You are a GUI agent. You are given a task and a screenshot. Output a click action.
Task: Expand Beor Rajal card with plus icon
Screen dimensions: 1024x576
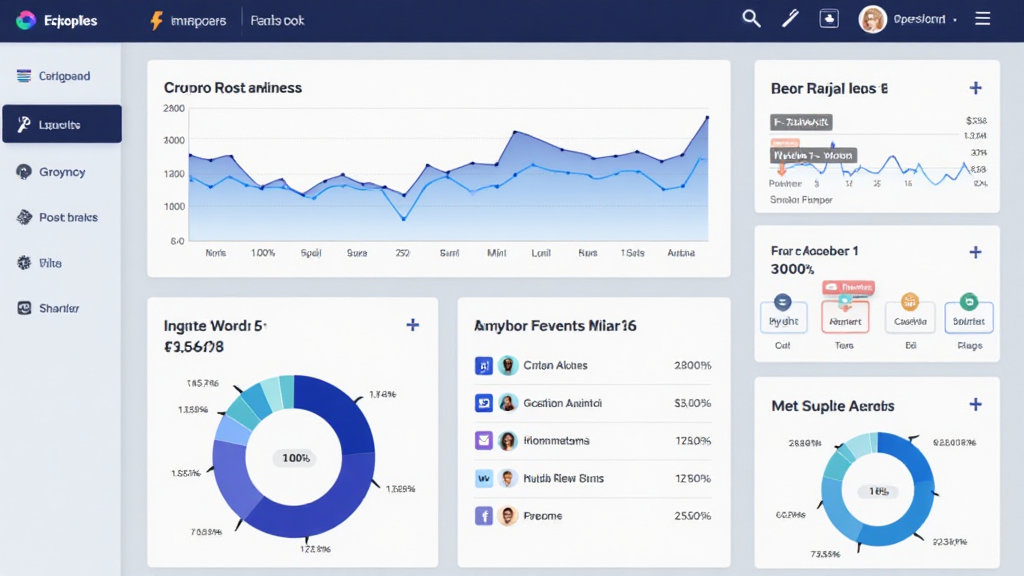(975, 88)
